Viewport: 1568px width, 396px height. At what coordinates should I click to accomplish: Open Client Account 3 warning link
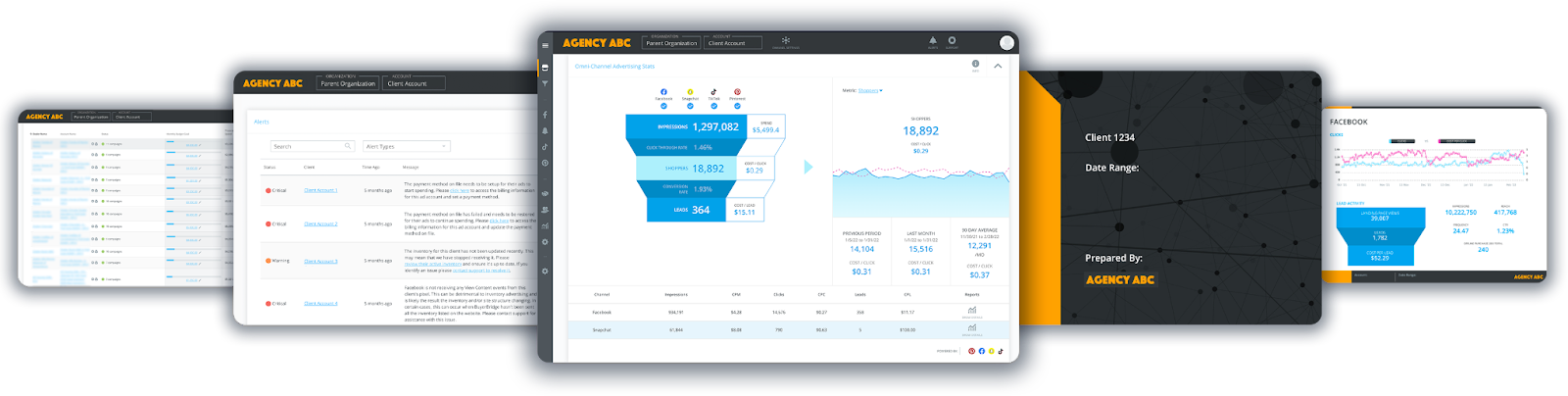(x=320, y=262)
